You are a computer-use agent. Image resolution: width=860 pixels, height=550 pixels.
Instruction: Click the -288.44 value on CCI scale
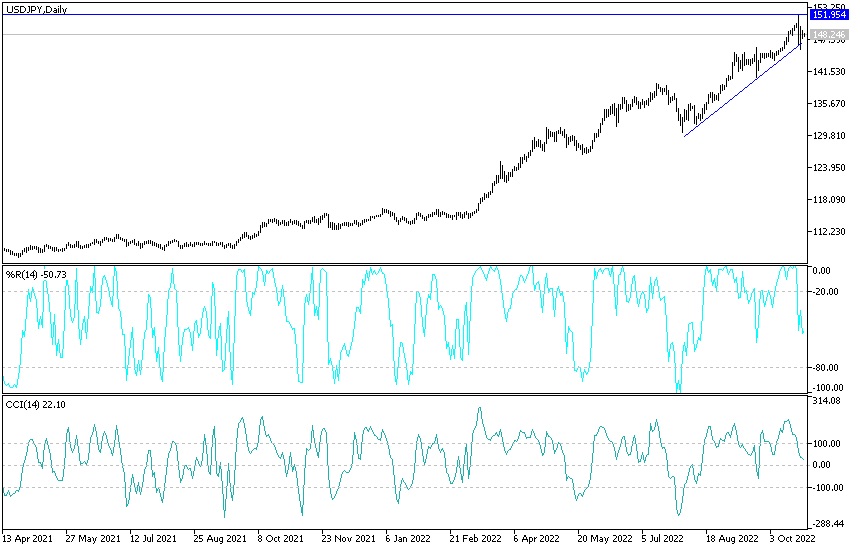coord(828,524)
